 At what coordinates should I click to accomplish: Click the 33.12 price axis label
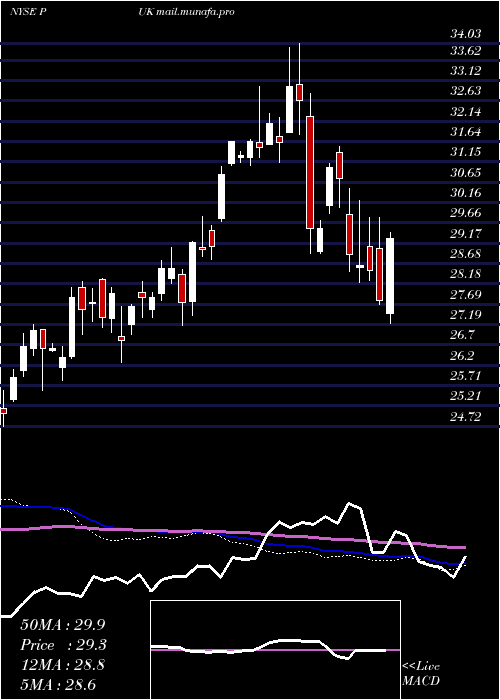tap(466, 71)
